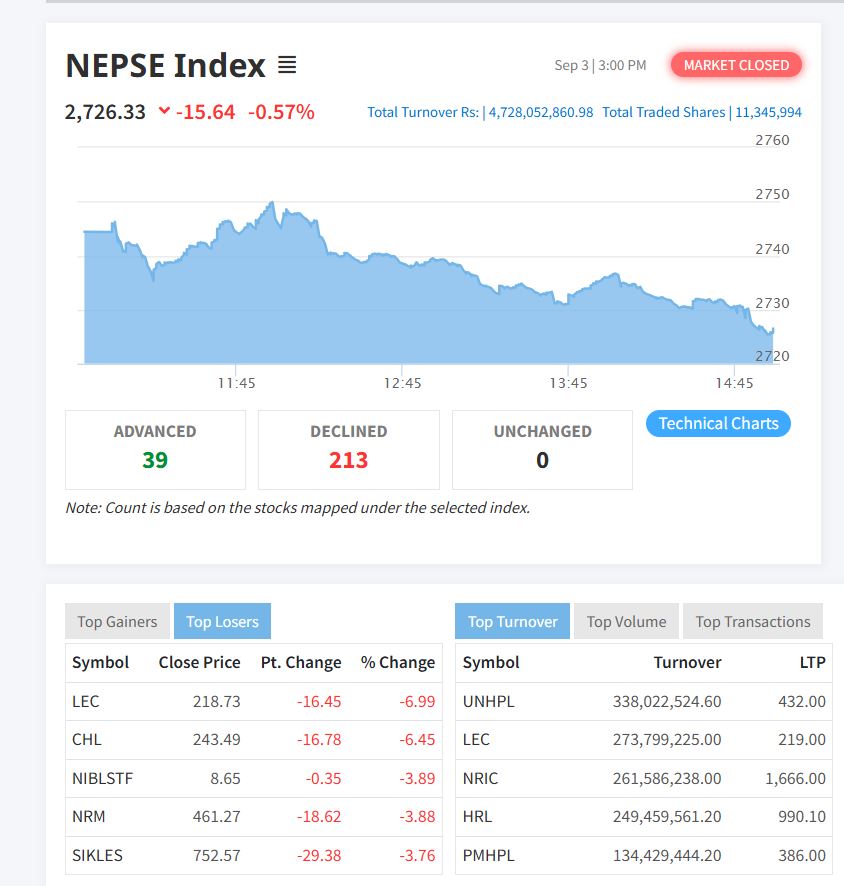844x886 pixels.
Task: Switch to the Top Volume tab
Action: coord(626,621)
